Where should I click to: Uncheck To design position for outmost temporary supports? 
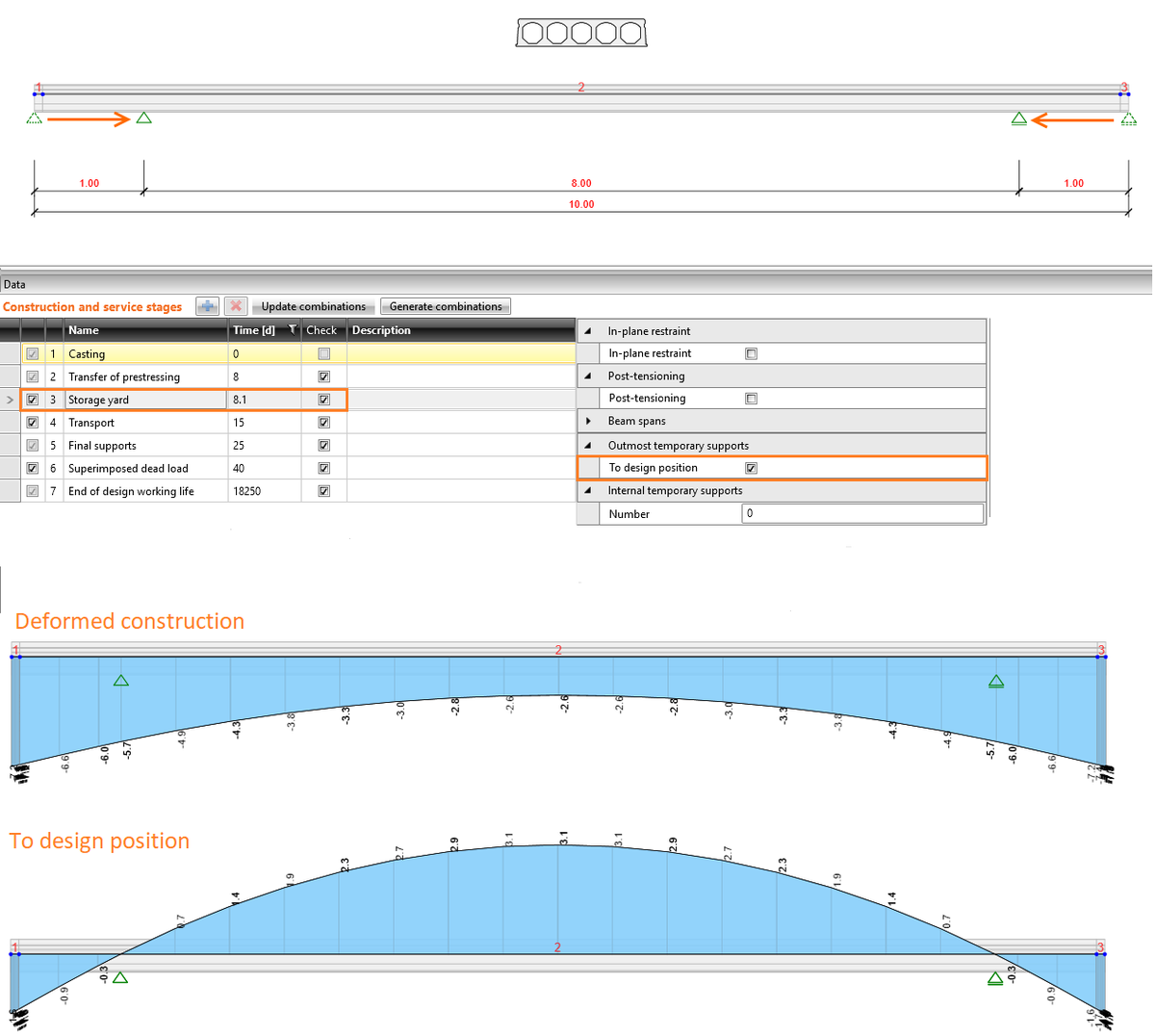point(752,468)
